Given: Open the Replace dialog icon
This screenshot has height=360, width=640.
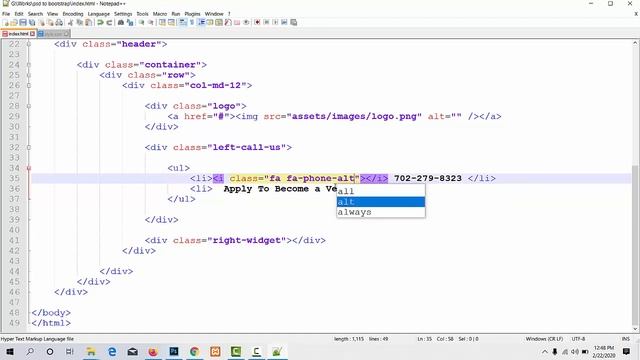Looking at the screenshot, I should click(130, 22).
